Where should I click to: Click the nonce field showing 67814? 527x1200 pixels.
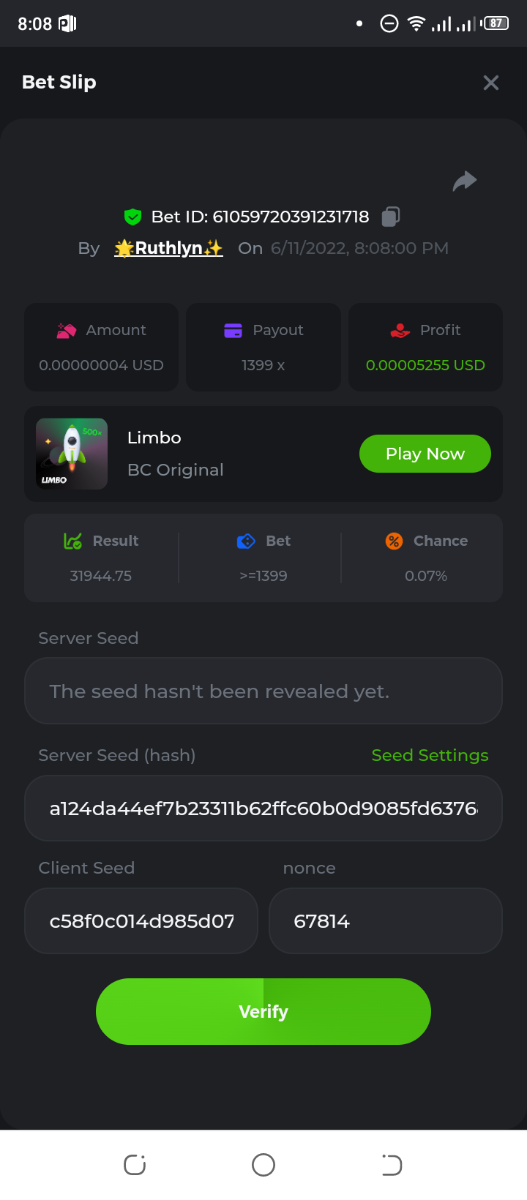[x=385, y=921]
